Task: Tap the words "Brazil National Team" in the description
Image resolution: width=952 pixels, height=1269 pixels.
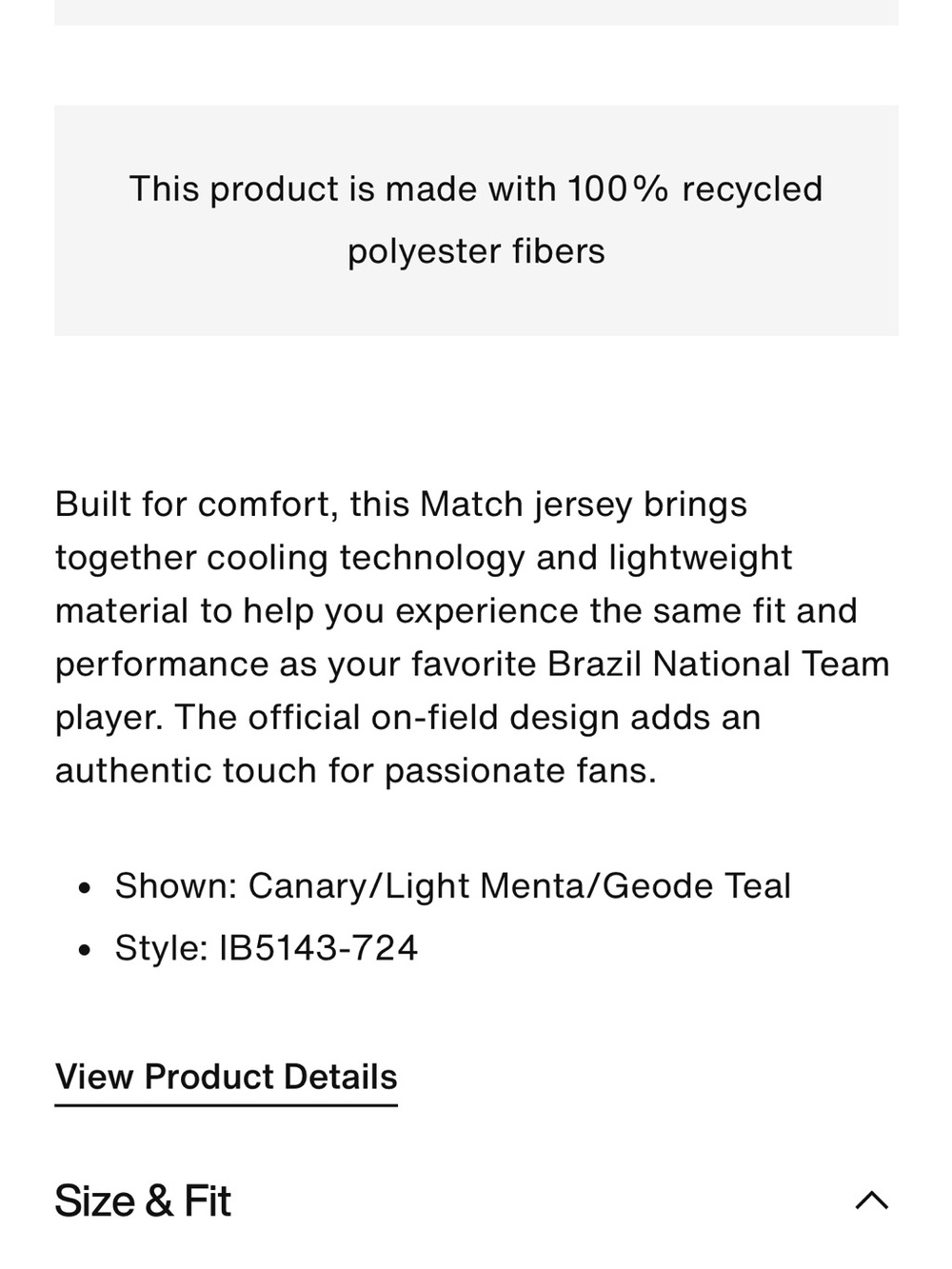Action: click(x=719, y=664)
